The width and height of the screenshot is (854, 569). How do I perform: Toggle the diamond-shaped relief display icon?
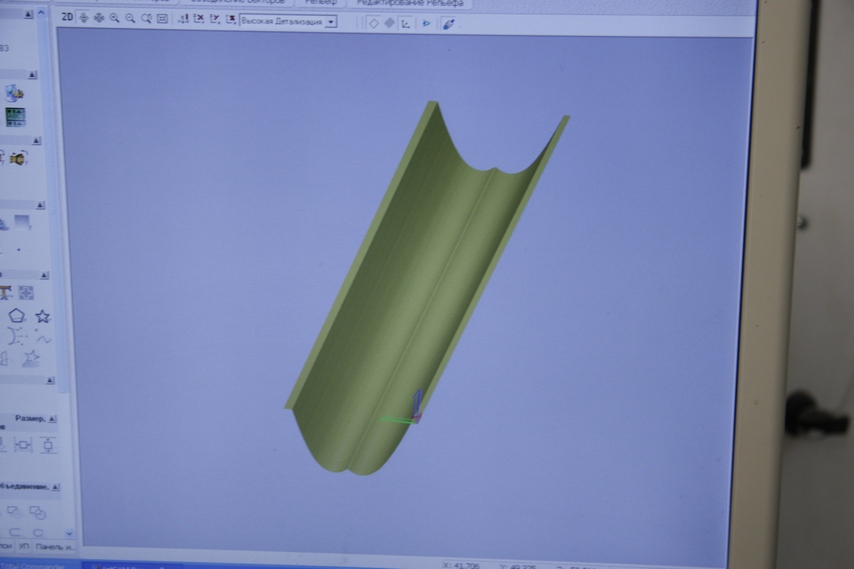point(373,23)
